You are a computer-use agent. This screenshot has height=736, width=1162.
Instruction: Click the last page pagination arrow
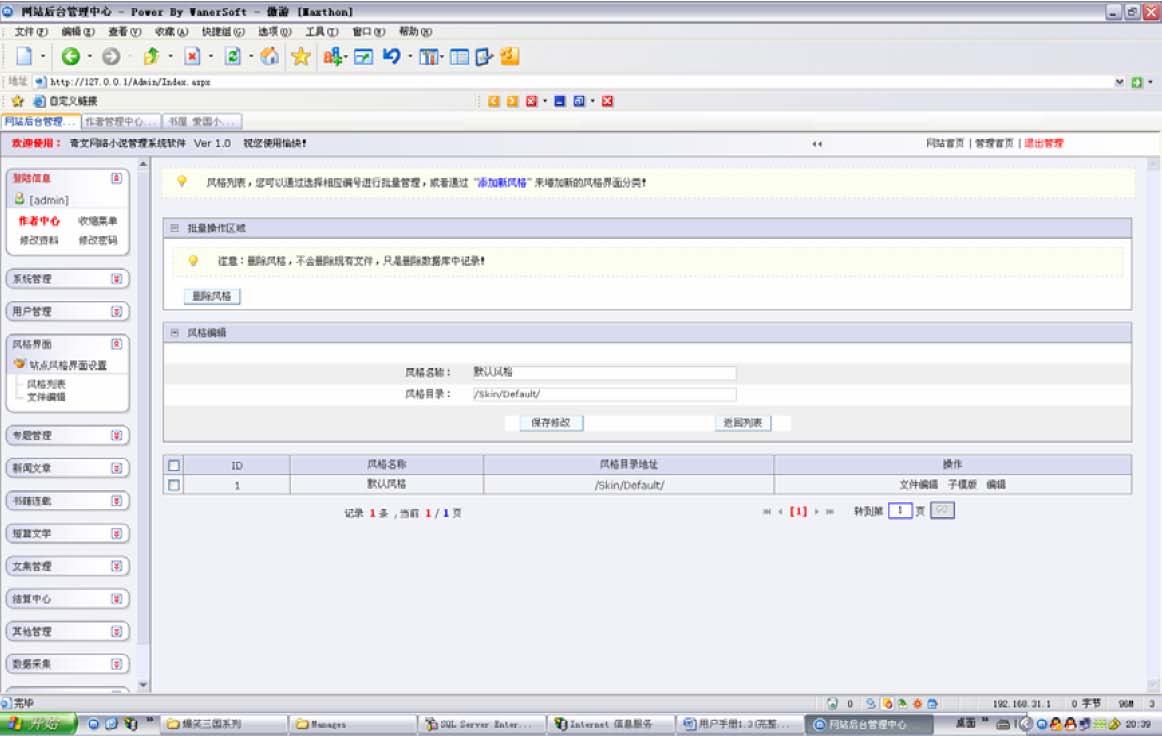point(830,511)
